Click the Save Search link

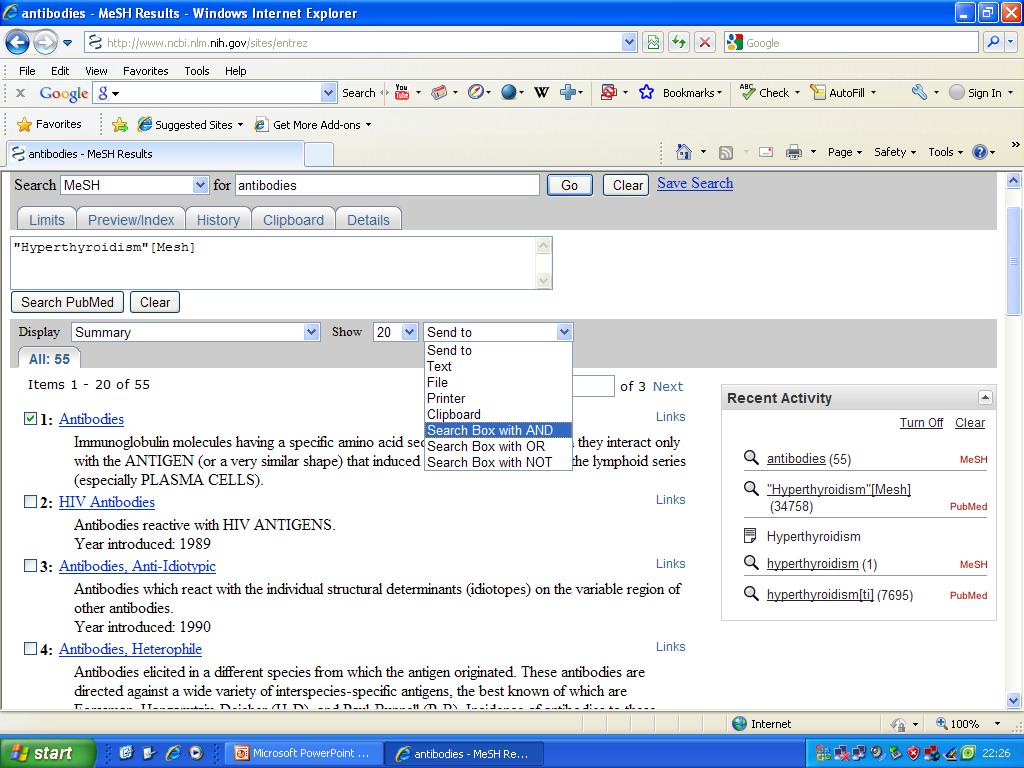tap(695, 183)
